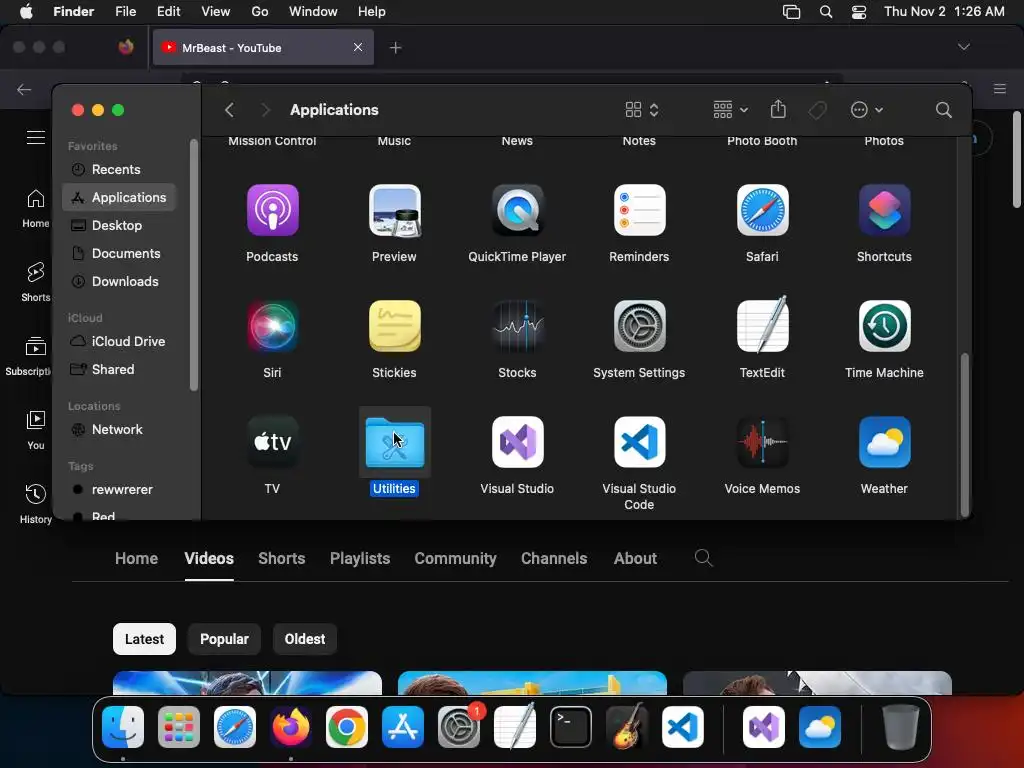Search in the Finder window
The height and width of the screenshot is (768, 1024).
[943, 110]
